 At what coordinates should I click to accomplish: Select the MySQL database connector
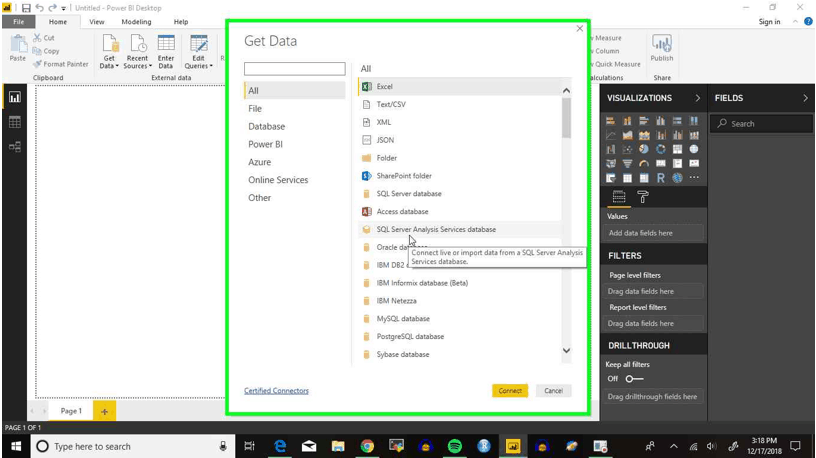460,319
